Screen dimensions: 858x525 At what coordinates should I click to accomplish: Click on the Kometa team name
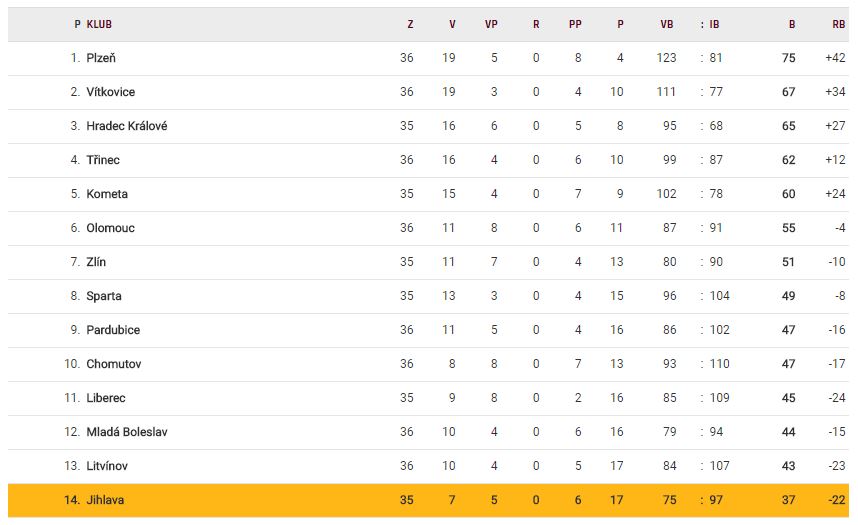click(107, 194)
